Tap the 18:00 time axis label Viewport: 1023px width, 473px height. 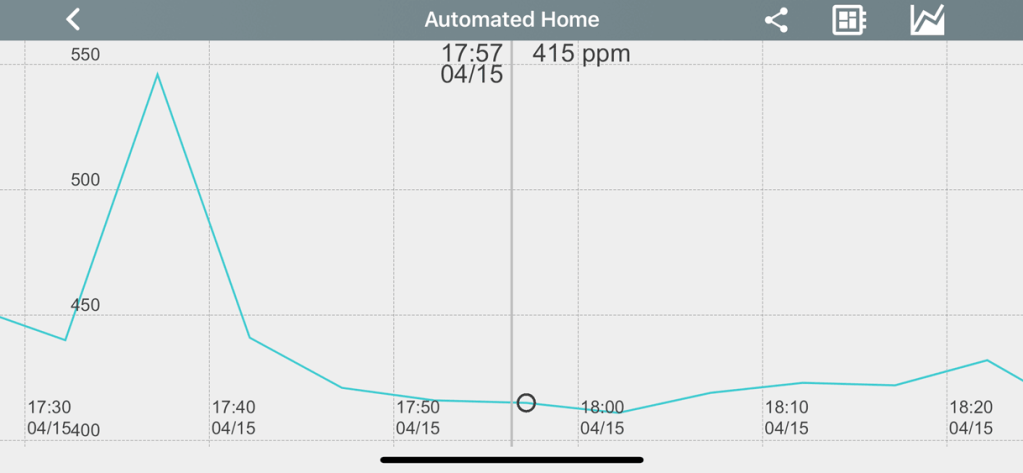pos(602,417)
